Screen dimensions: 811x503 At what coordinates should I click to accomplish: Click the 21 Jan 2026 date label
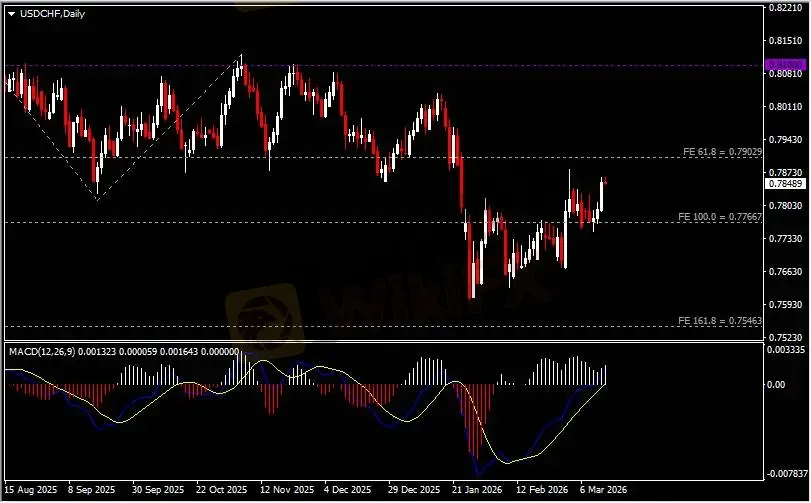pos(476,490)
